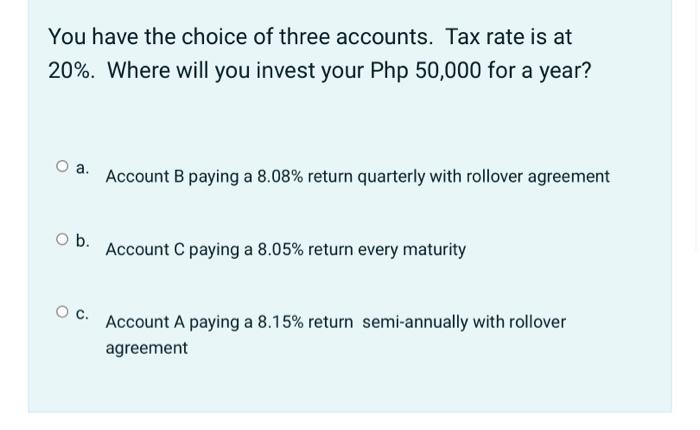Click the '20%.' text in the question
Image resolution: width=700 pixels, height=430 pixels.
(x=71, y=71)
